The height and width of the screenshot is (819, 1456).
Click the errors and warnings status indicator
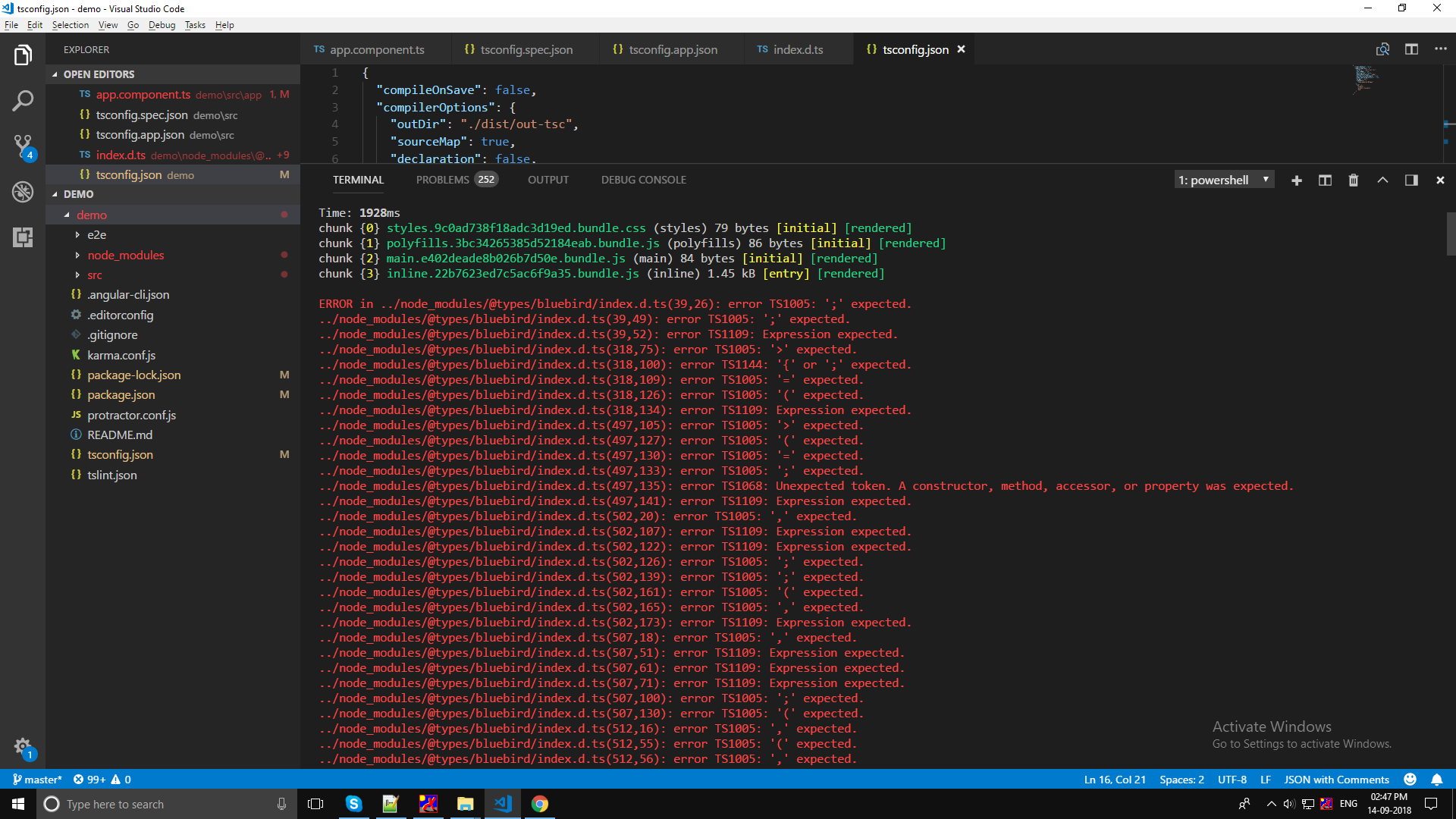tap(102, 780)
